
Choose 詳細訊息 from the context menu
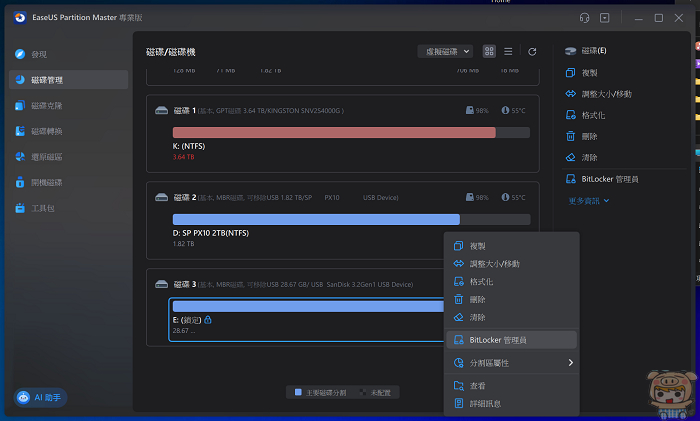[x=485, y=404]
